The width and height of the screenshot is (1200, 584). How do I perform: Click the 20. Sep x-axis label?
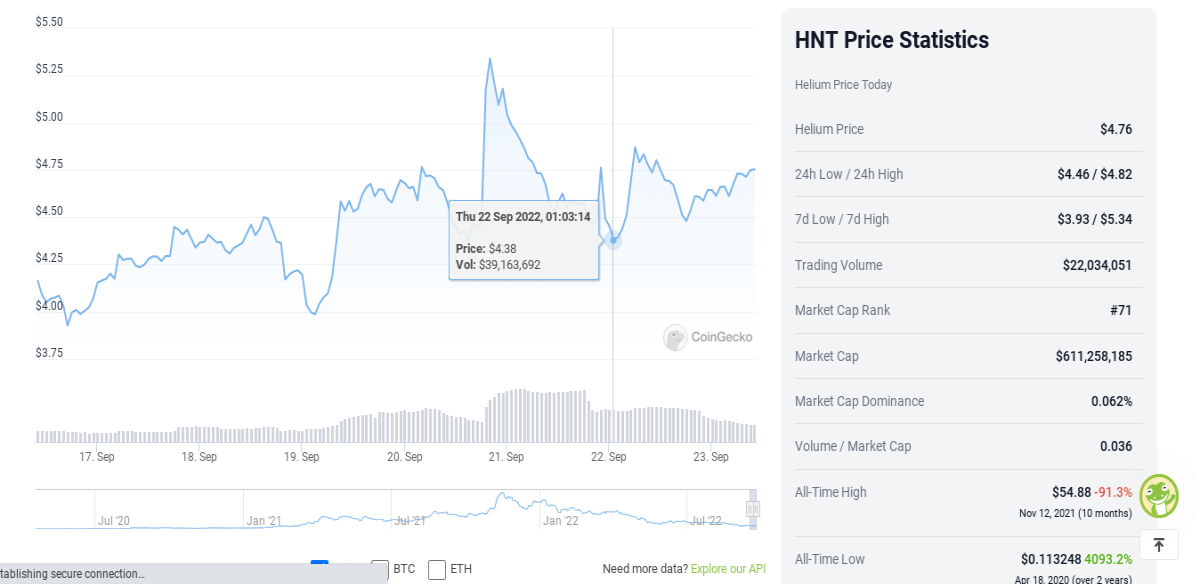tap(404, 457)
